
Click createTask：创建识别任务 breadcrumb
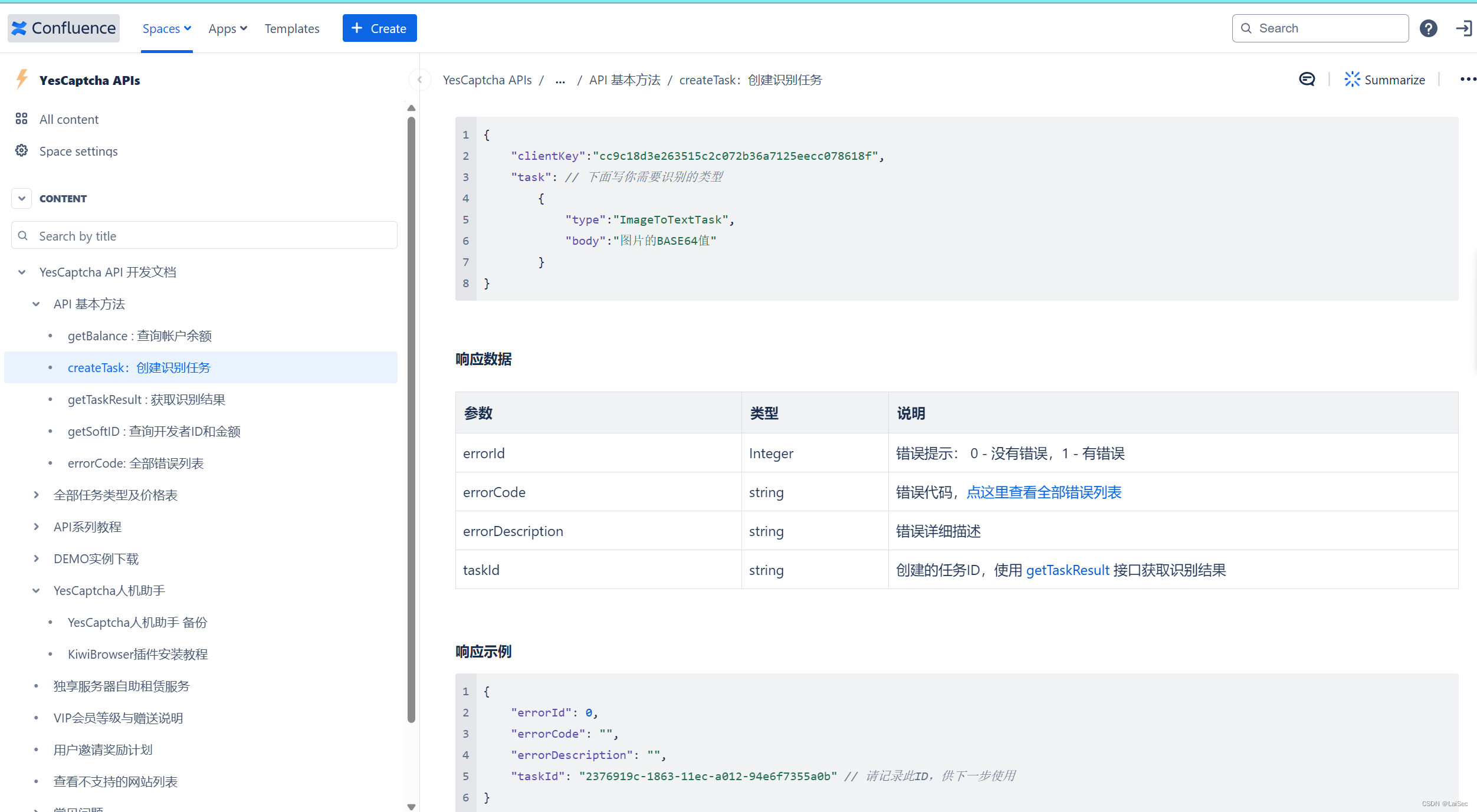coord(750,80)
